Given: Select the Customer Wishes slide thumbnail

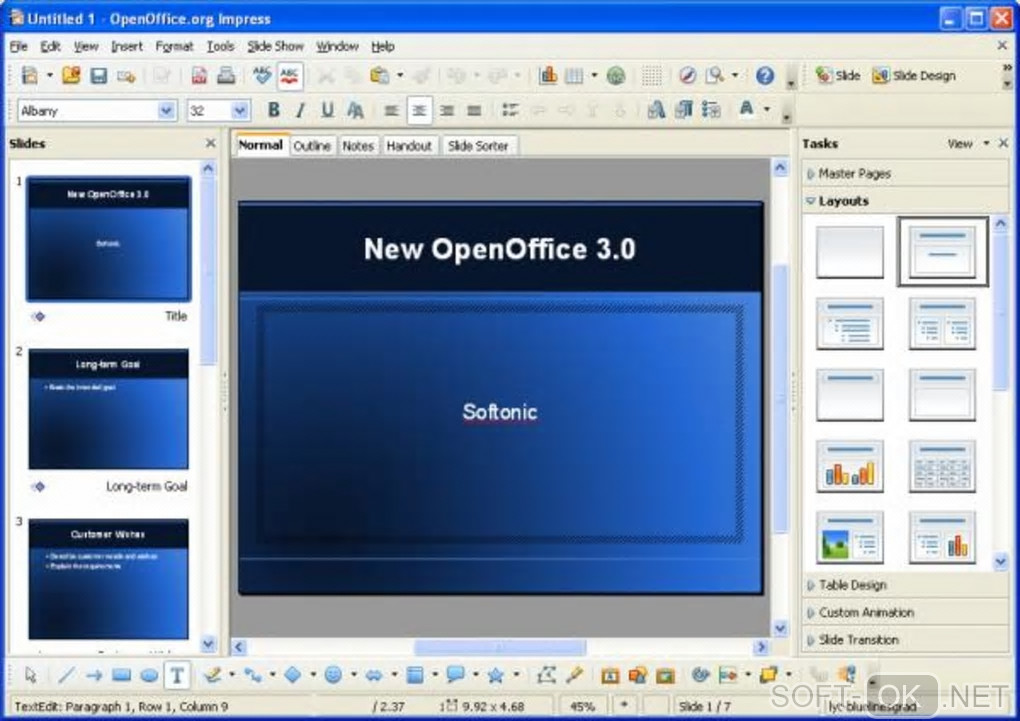Looking at the screenshot, I should (108, 578).
